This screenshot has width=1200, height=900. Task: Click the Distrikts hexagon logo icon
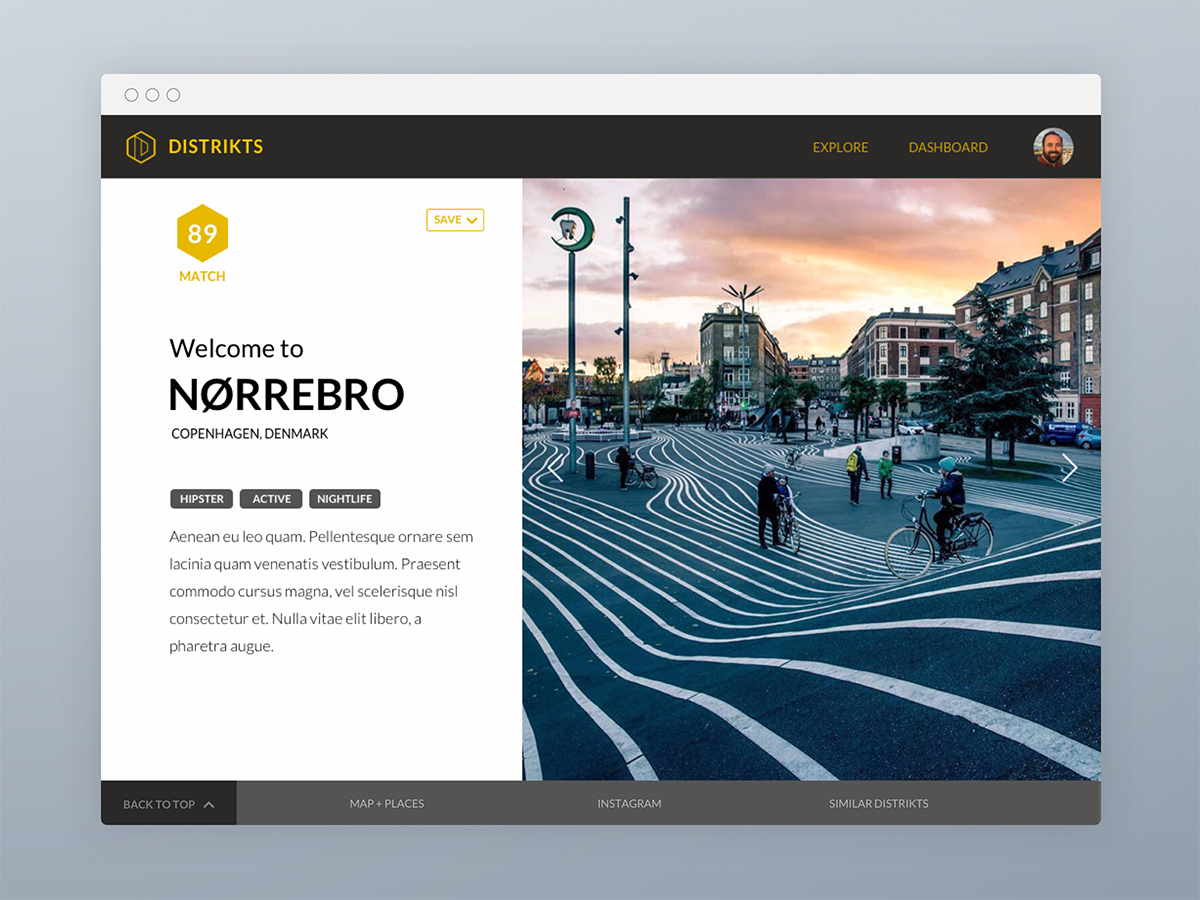tap(141, 147)
